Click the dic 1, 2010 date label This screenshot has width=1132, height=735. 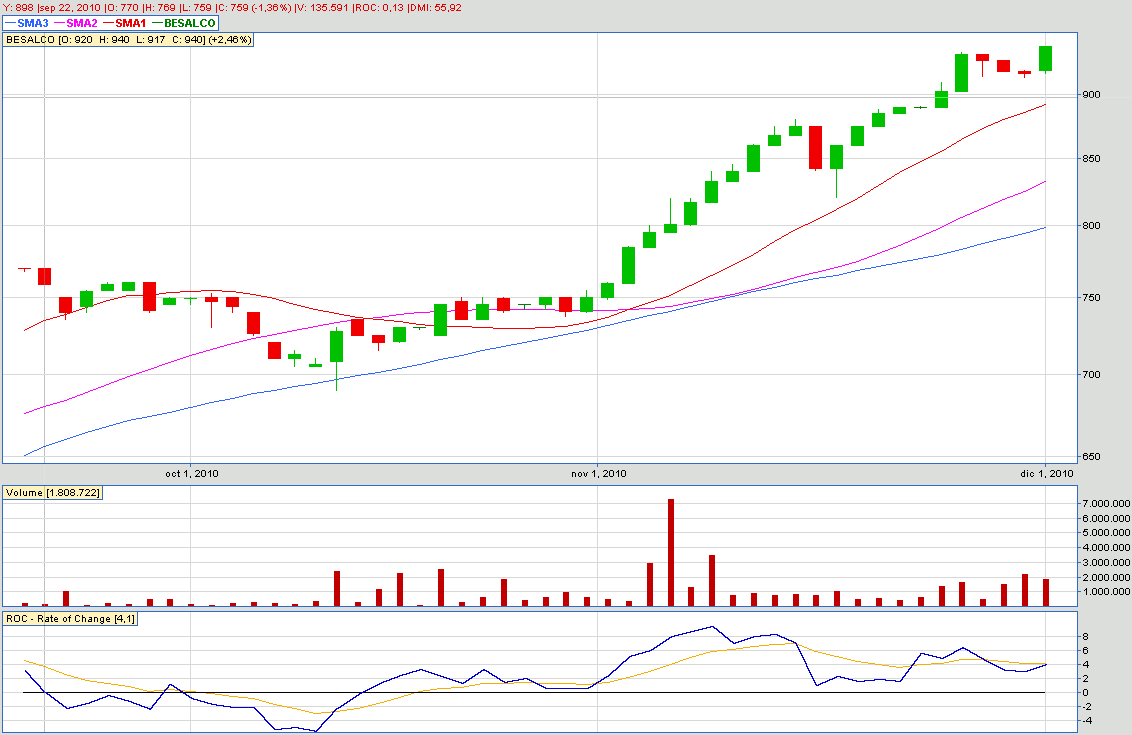pyautogui.click(x=1047, y=474)
